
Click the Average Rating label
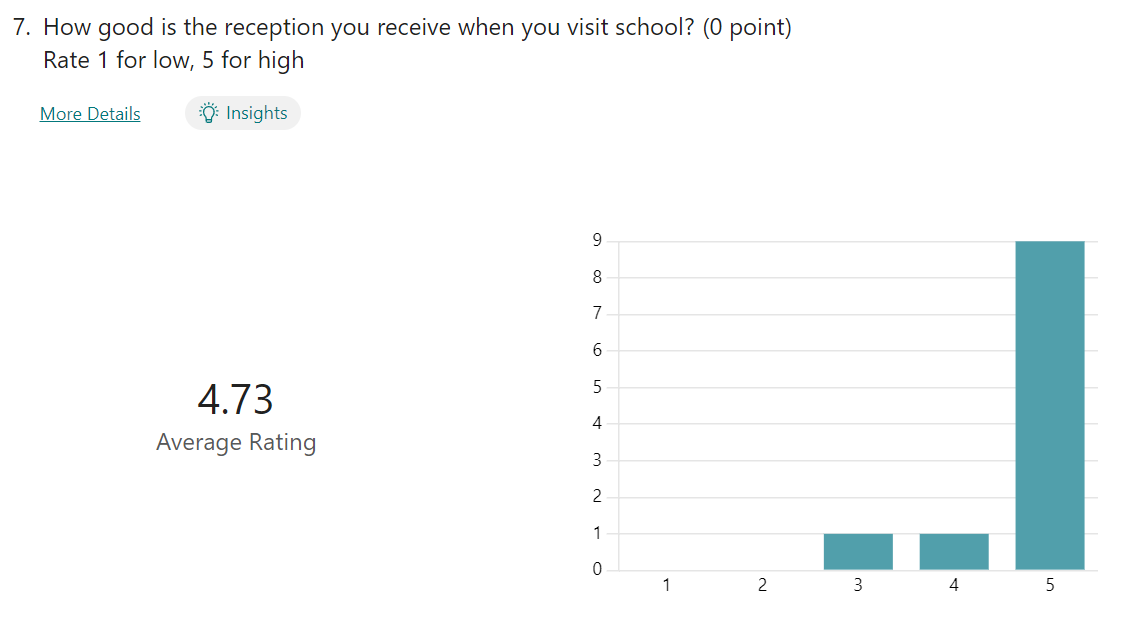pyautogui.click(x=236, y=443)
